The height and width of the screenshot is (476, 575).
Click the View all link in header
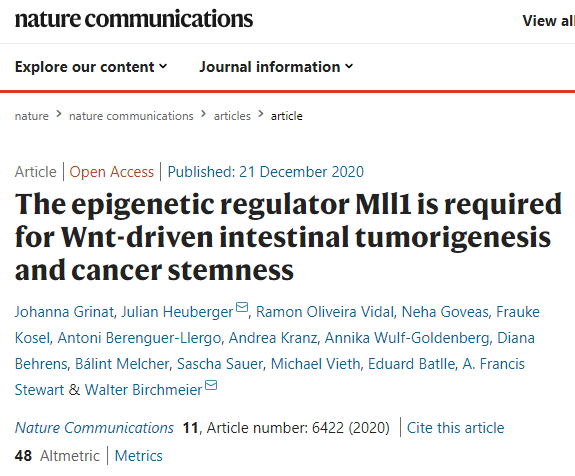549,21
